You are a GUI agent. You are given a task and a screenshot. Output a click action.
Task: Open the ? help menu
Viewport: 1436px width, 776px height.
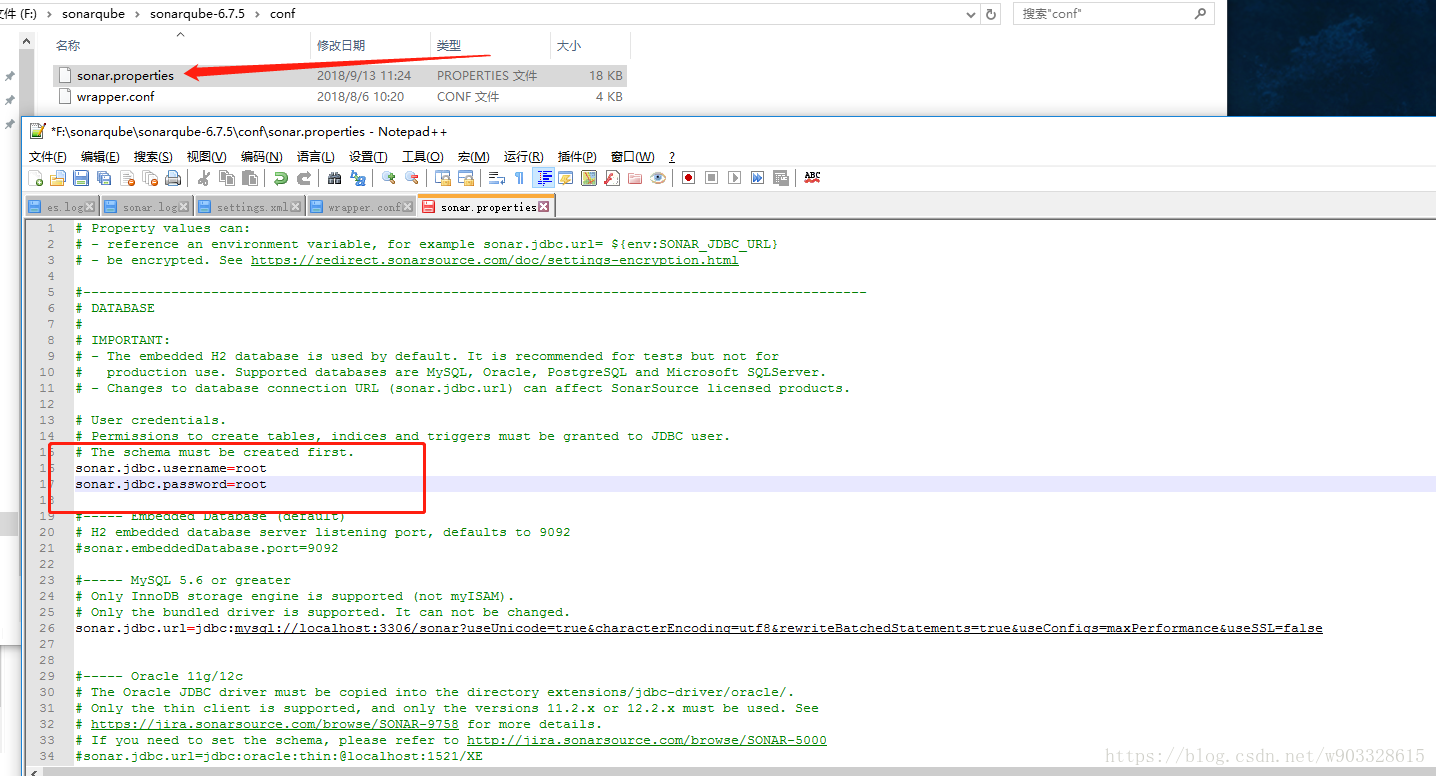pos(672,157)
